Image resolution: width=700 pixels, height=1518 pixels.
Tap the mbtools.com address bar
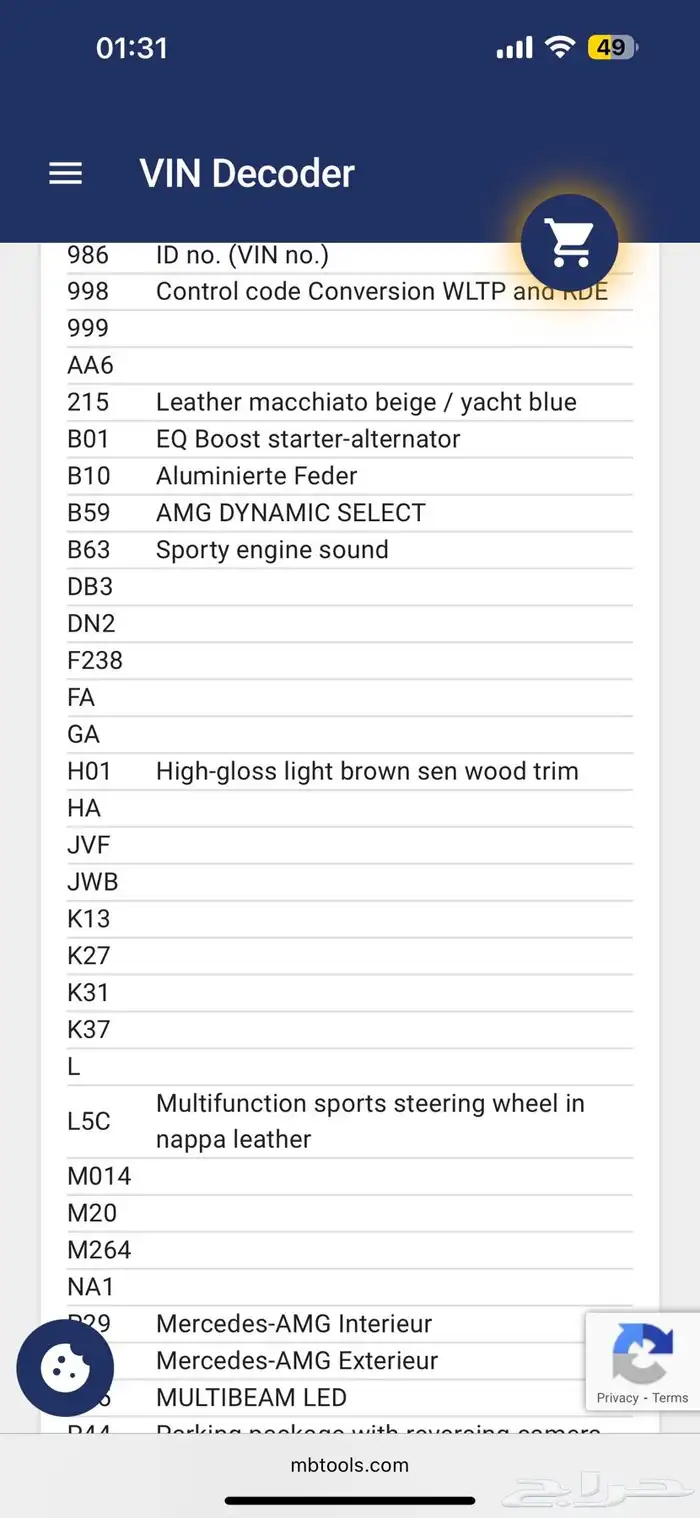click(x=350, y=1465)
